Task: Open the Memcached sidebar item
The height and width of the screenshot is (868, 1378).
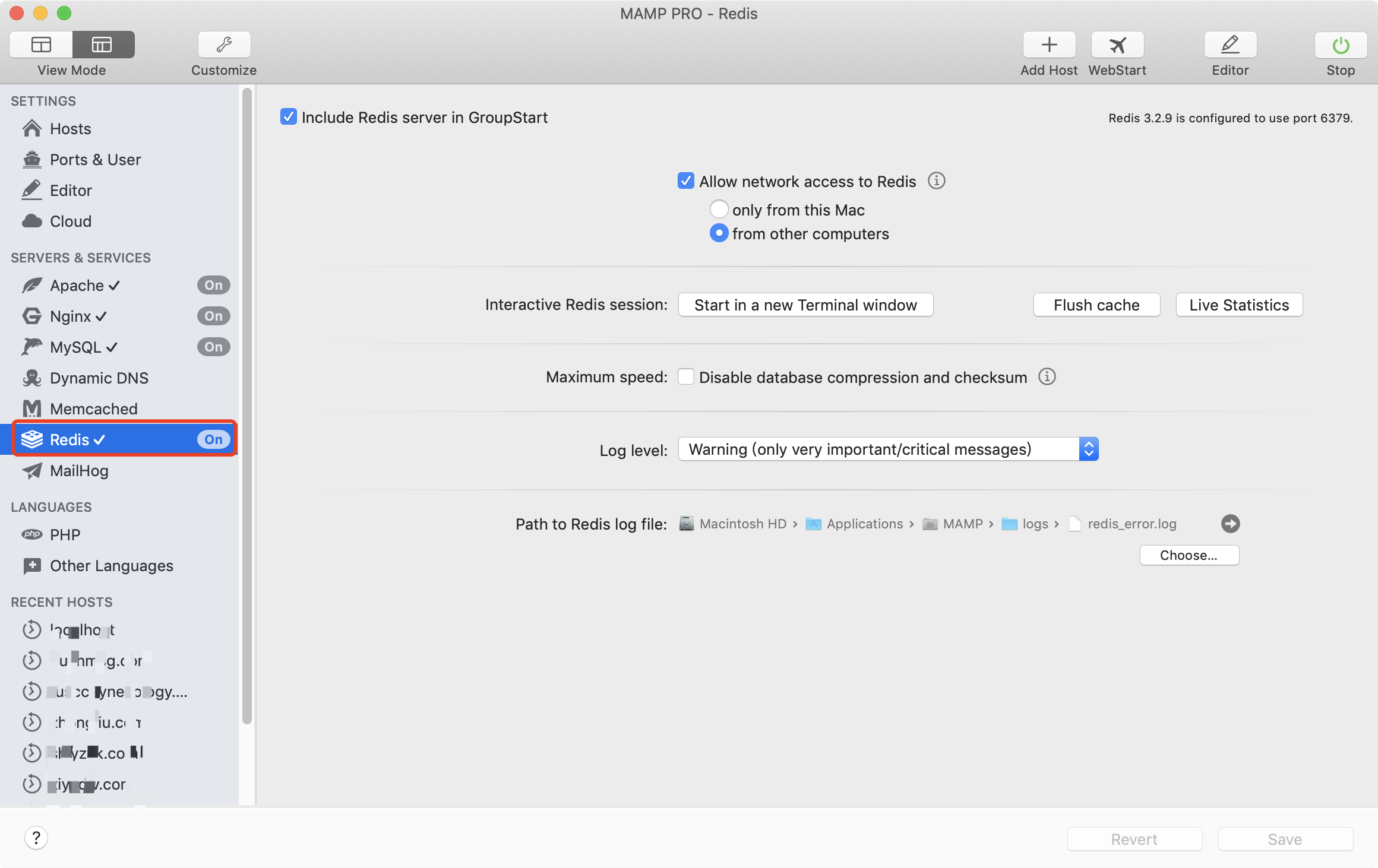Action: (x=93, y=409)
